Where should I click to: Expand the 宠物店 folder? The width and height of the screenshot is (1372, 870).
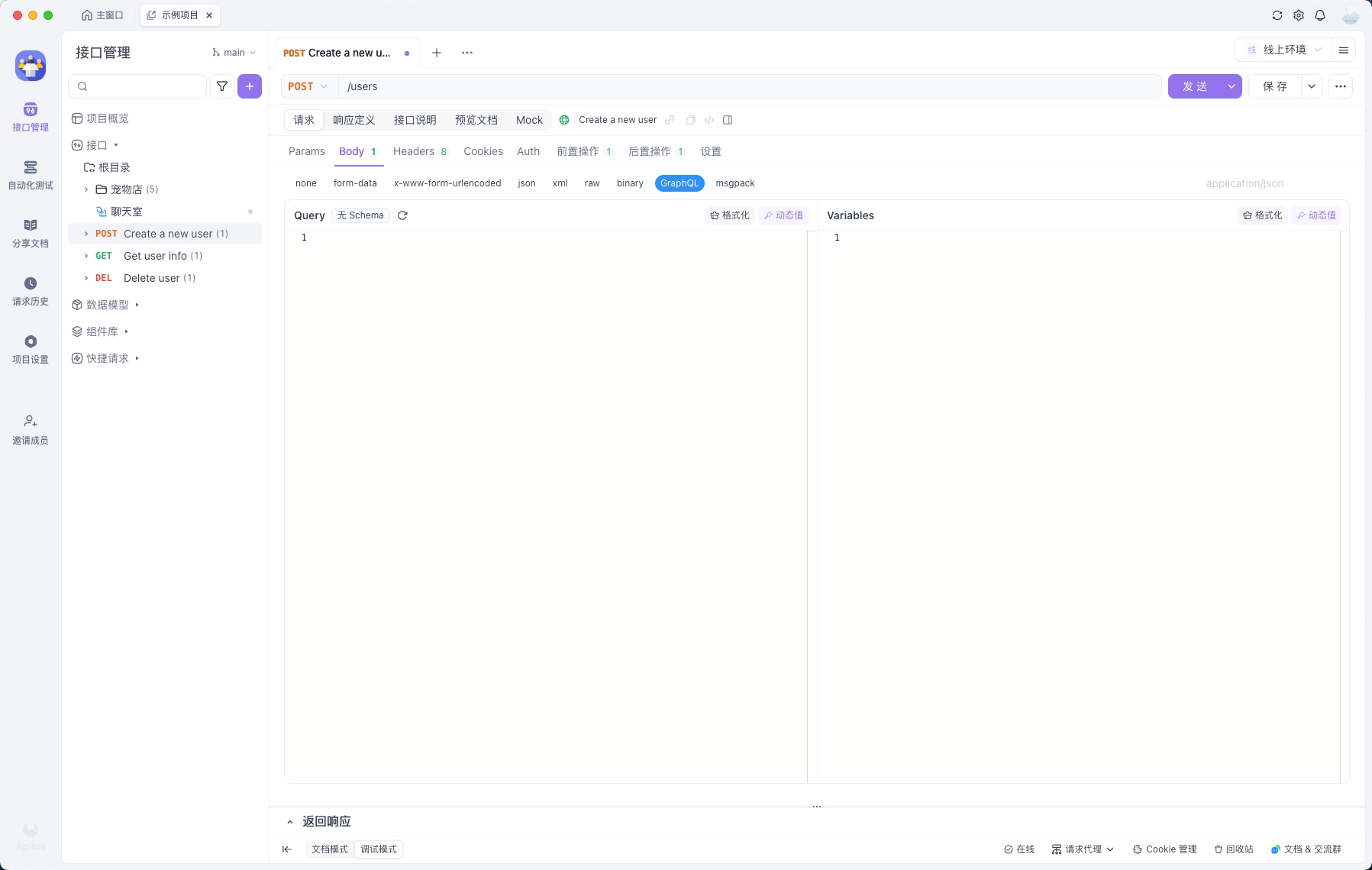pyautogui.click(x=86, y=189)
